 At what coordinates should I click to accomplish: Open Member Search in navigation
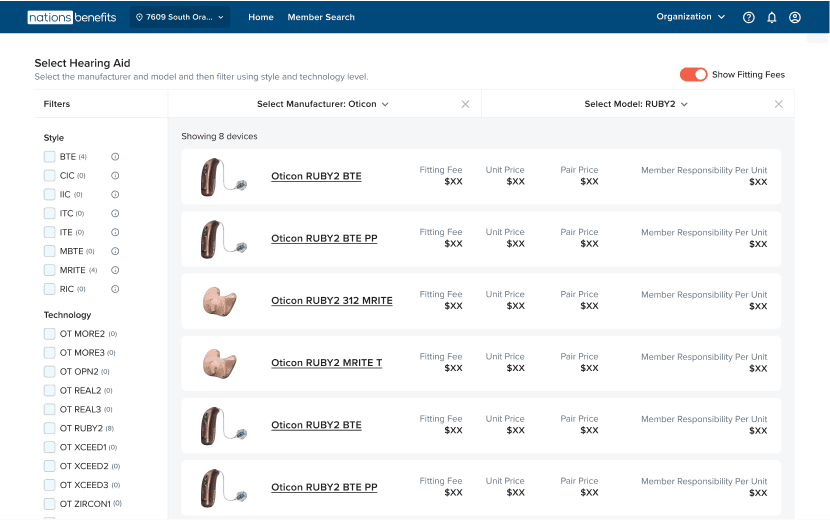(x=321, y=17)
